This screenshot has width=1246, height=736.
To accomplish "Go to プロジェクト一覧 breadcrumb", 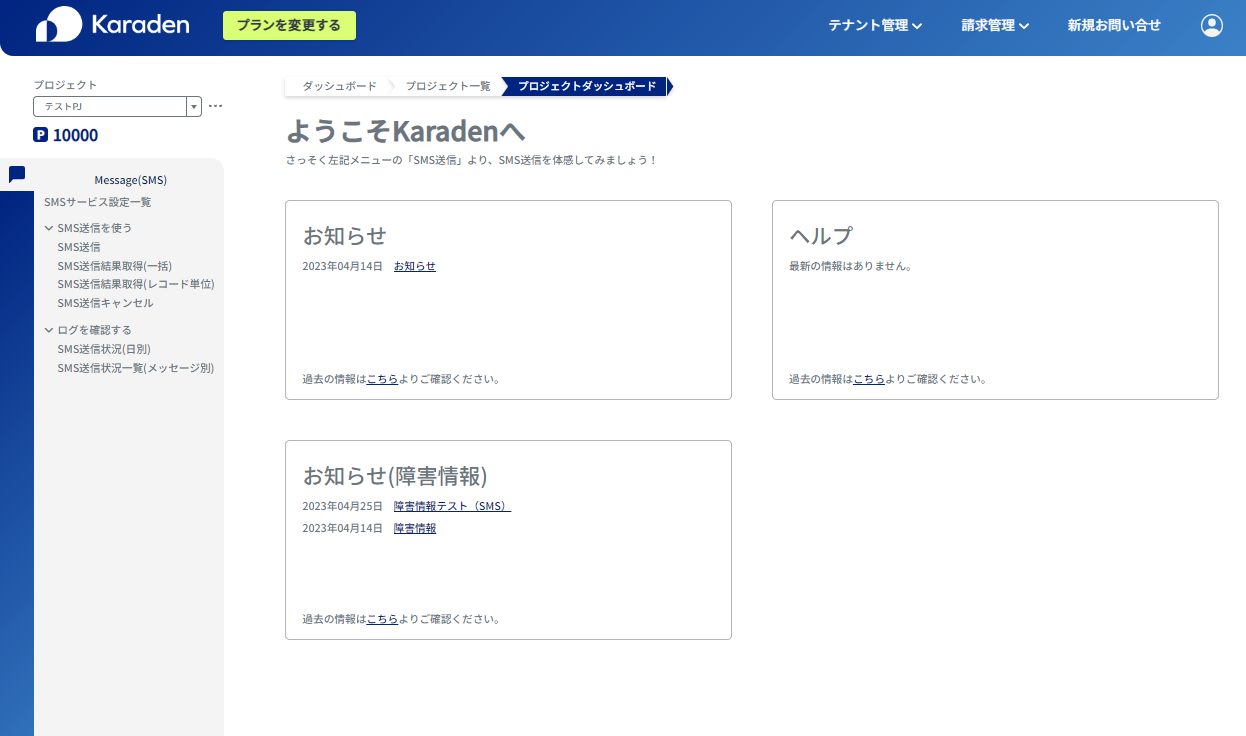I will pos(448,86).
